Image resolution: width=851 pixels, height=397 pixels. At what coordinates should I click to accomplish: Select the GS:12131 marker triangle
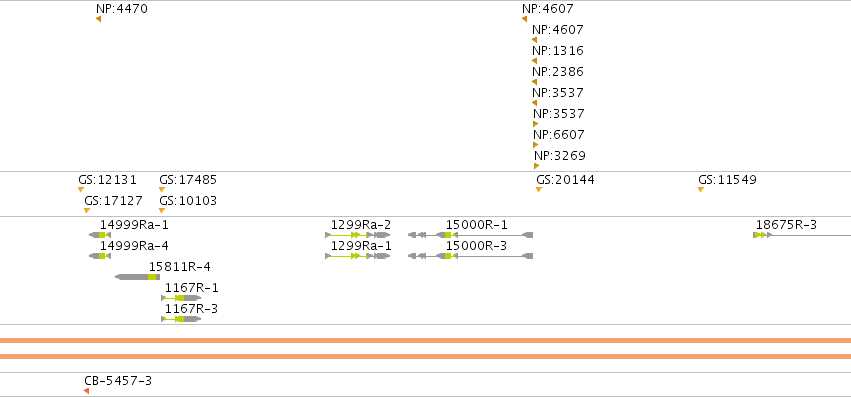(81, 190)
